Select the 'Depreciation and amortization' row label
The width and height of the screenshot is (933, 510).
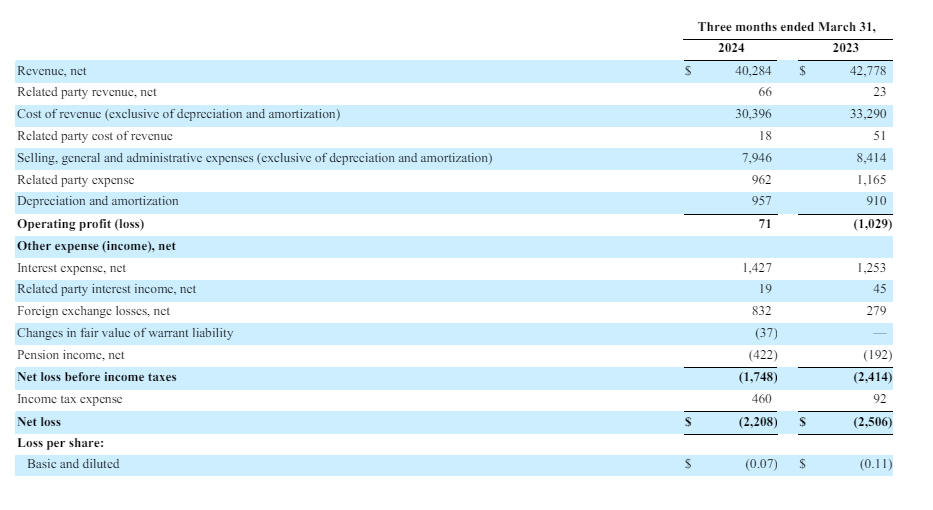pos(98,201)
